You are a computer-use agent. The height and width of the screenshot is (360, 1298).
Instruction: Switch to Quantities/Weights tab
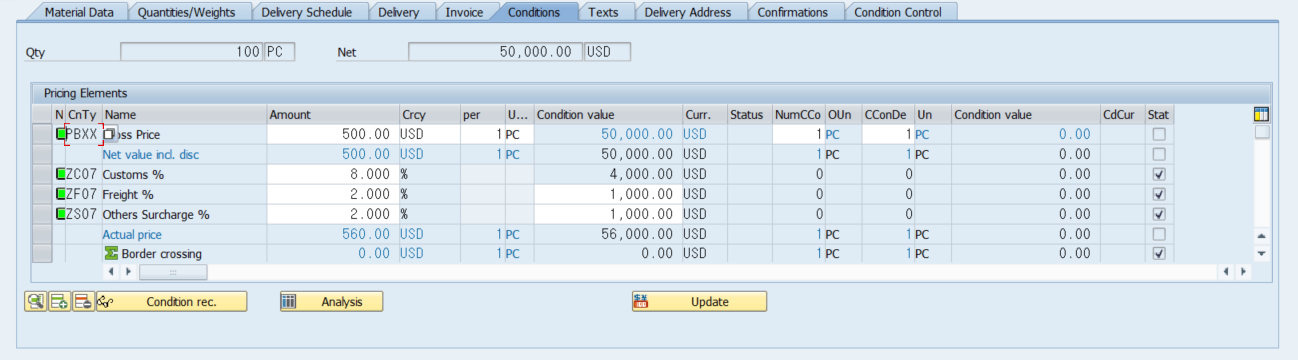[186, 12]
